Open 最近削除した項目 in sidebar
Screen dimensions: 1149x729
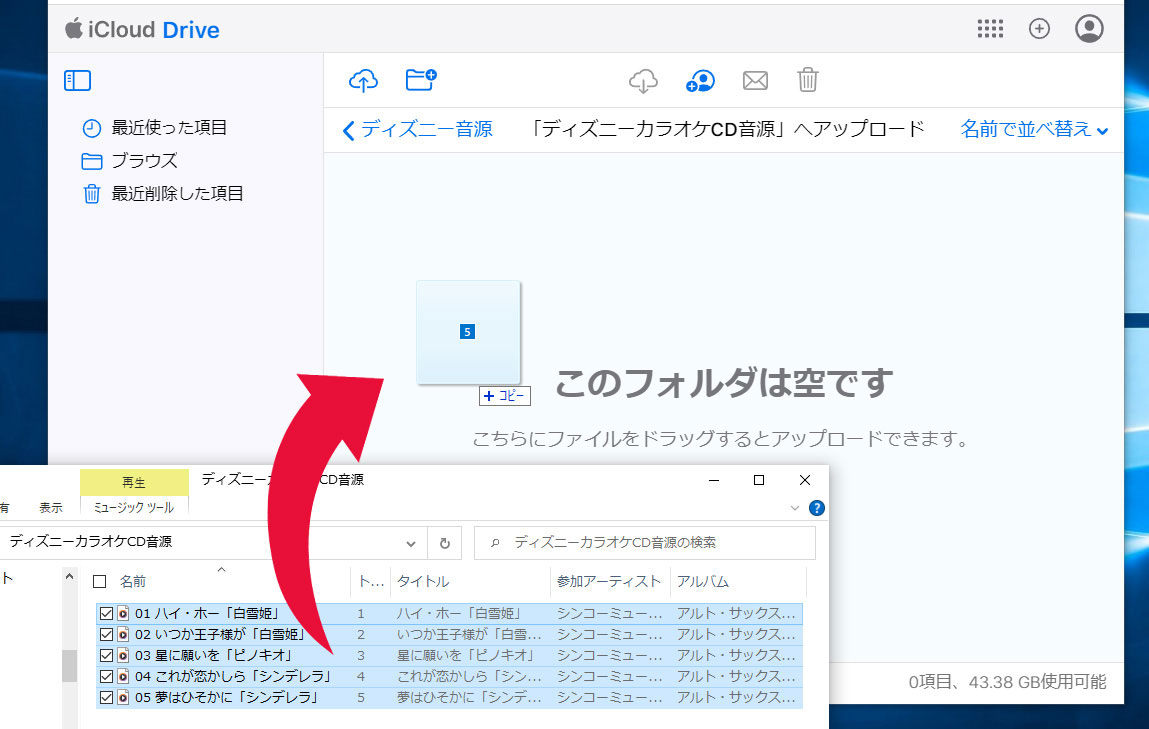163,193
